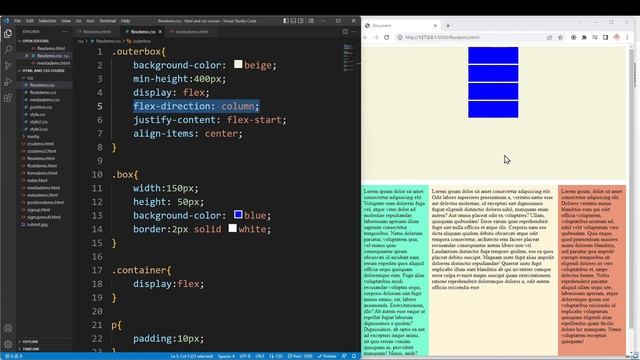Click the UTF-8 encoding status item

click(245, 356)
